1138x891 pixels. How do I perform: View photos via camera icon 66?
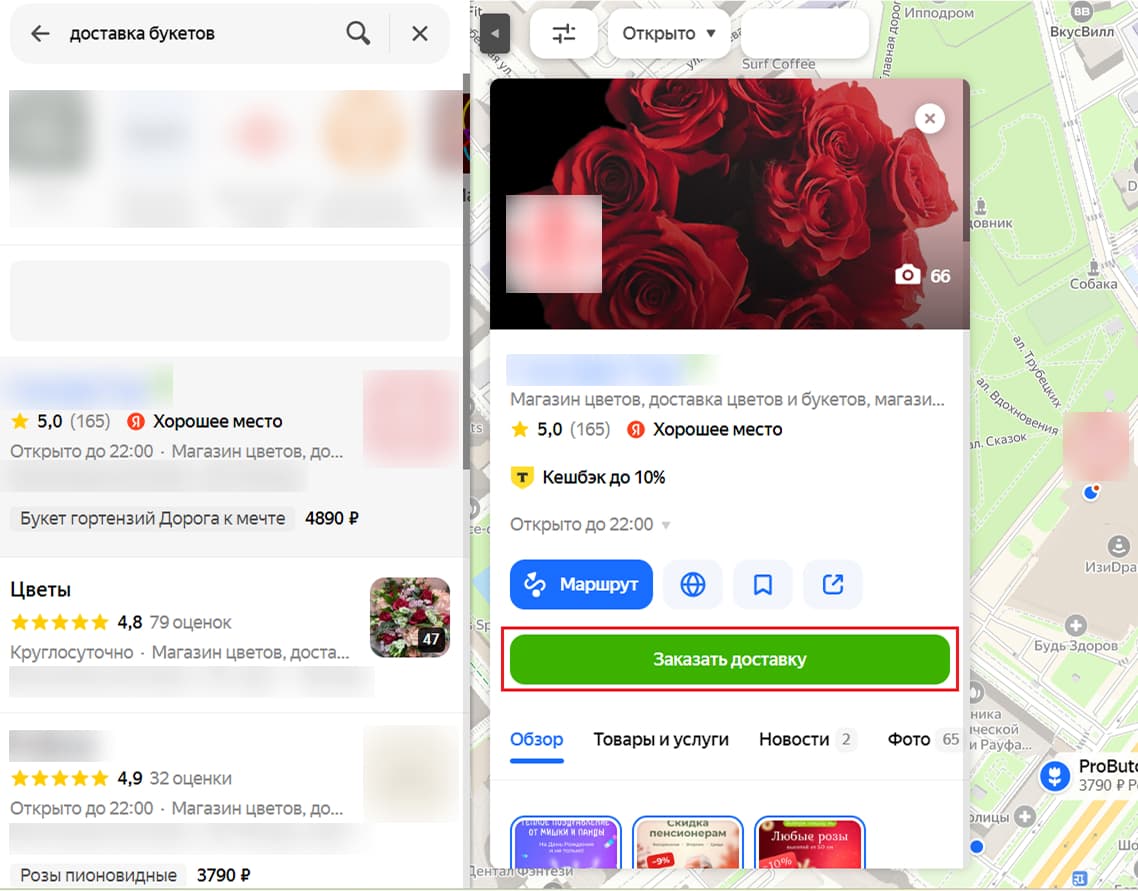click(922, 276)
